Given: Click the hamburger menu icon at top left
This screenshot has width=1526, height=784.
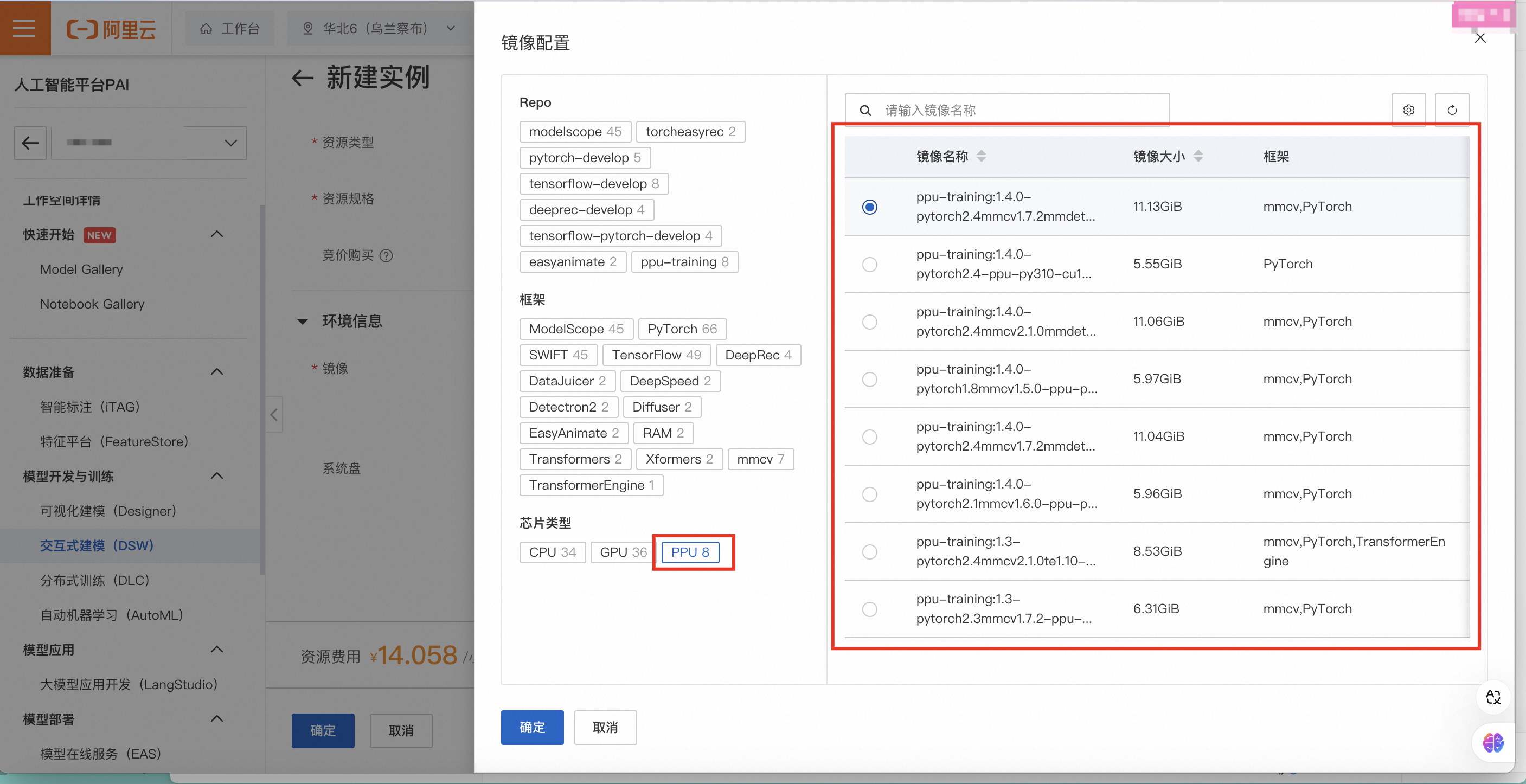Looking at the screenshot, I should click(24, 28).
